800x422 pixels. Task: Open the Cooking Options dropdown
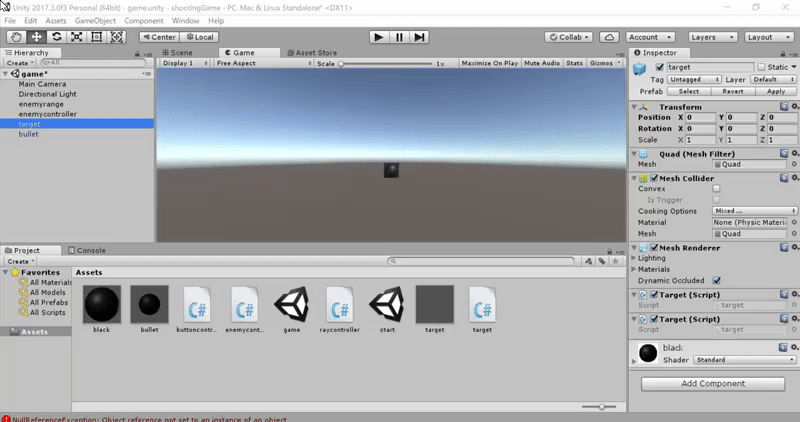(x=755, y=211)
